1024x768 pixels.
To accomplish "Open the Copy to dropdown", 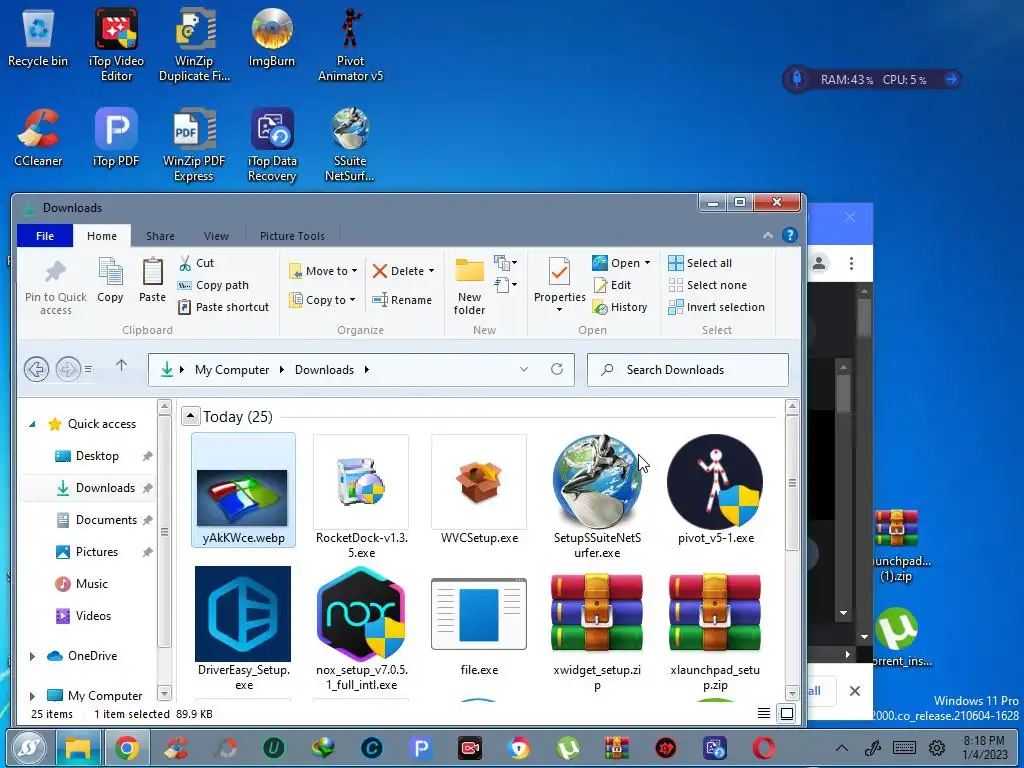I will pyautogui.click(x=323, y=300).
